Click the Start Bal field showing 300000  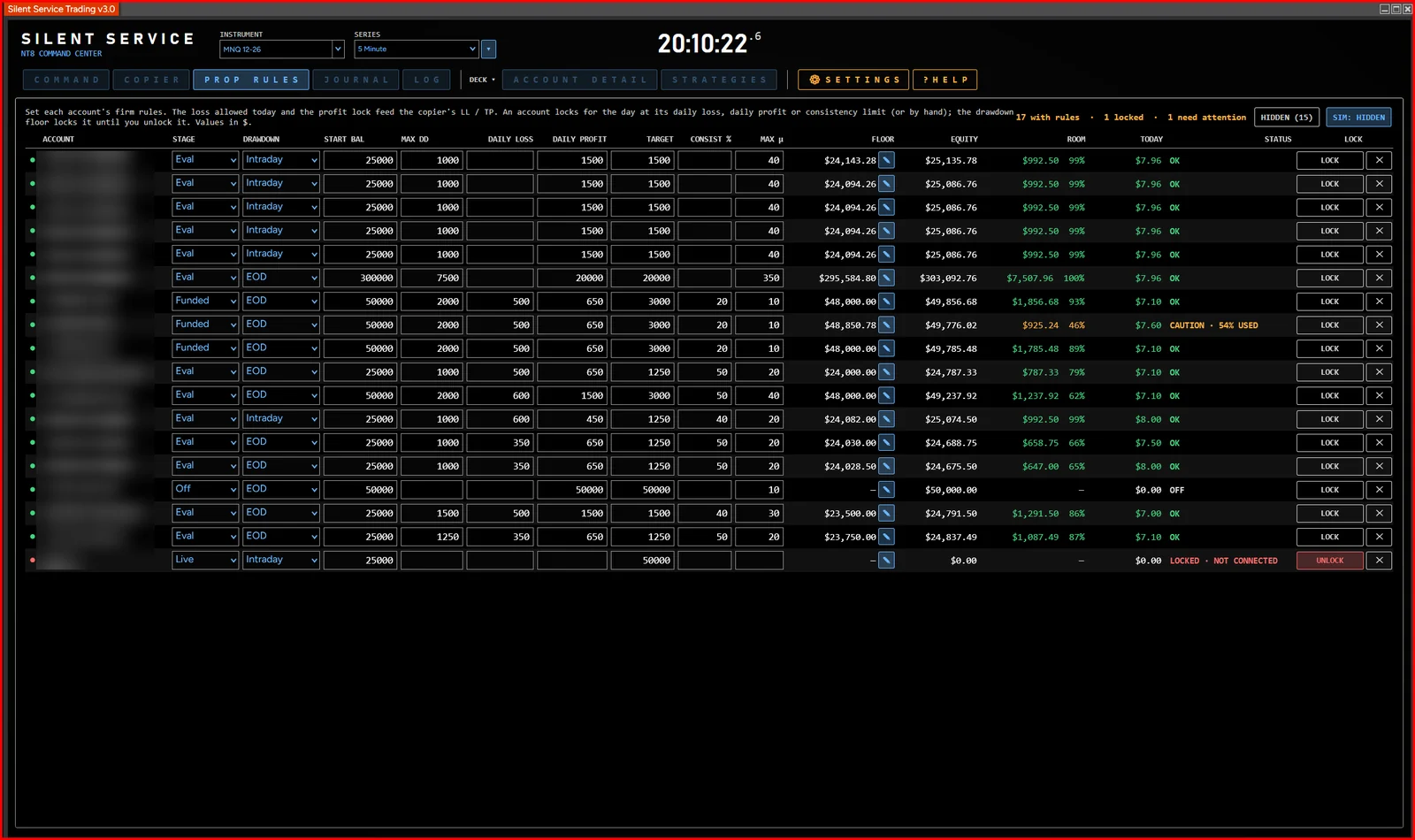[x=360, y=278]
